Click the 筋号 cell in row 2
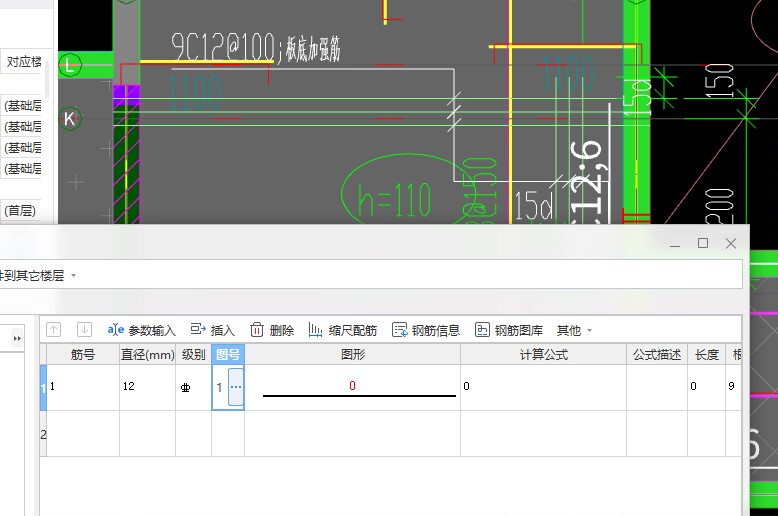 83,434
